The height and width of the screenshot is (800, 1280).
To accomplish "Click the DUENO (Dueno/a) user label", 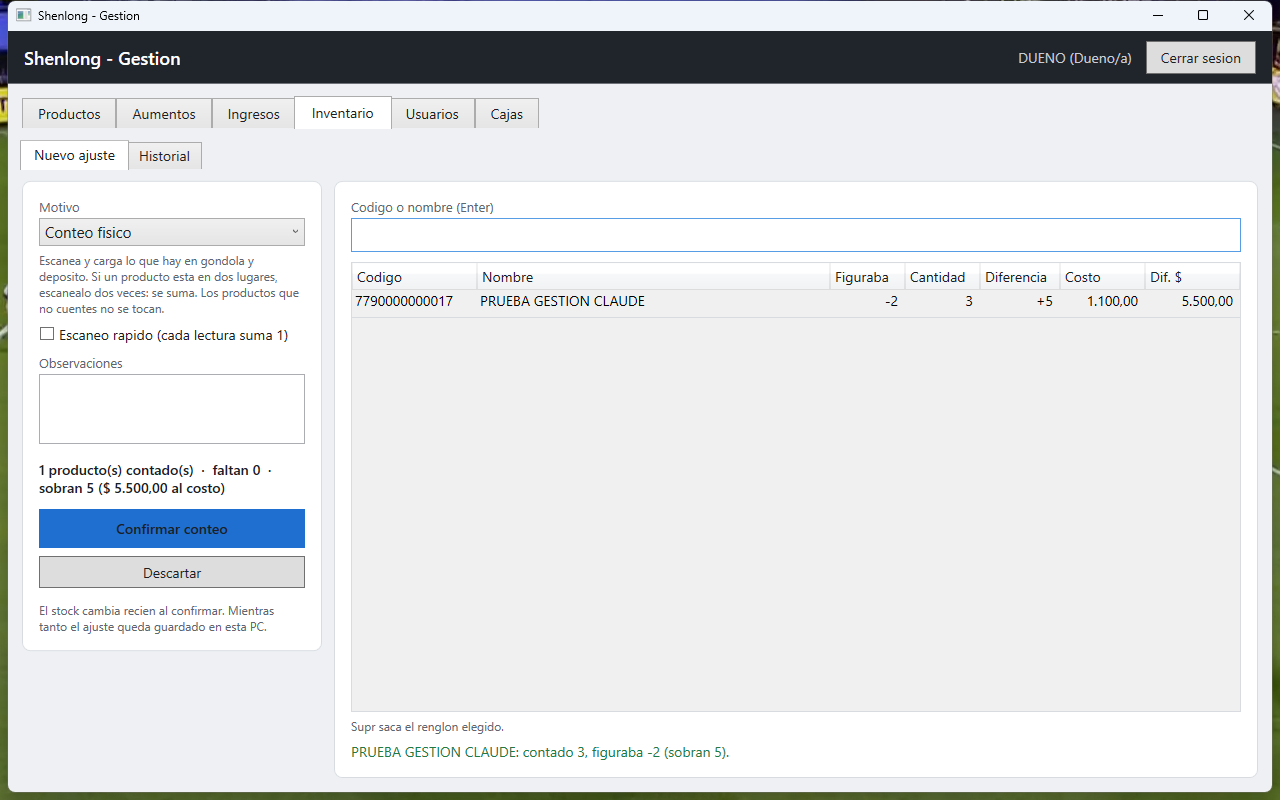I will click(x=1075, y=58).
